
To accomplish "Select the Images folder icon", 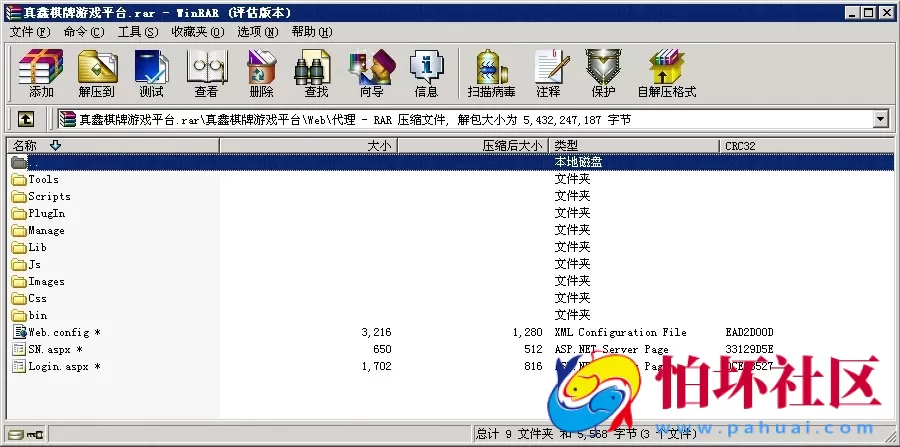I will coord(19,282).
